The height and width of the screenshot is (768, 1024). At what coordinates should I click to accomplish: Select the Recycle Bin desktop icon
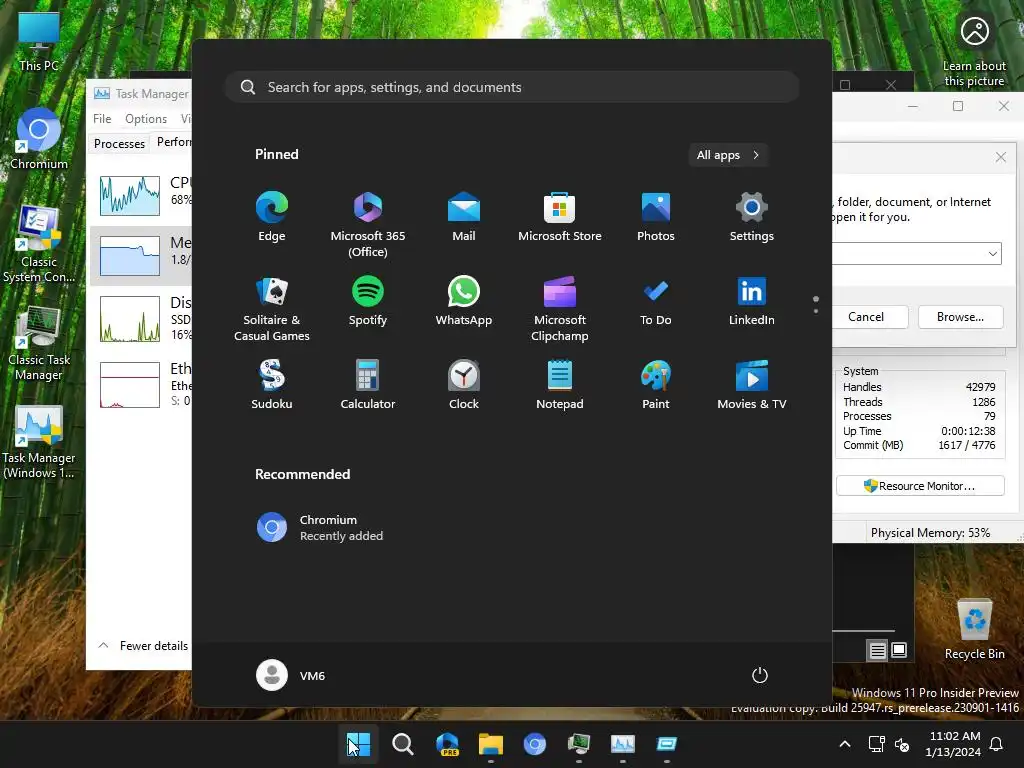[x=974, y=628]
